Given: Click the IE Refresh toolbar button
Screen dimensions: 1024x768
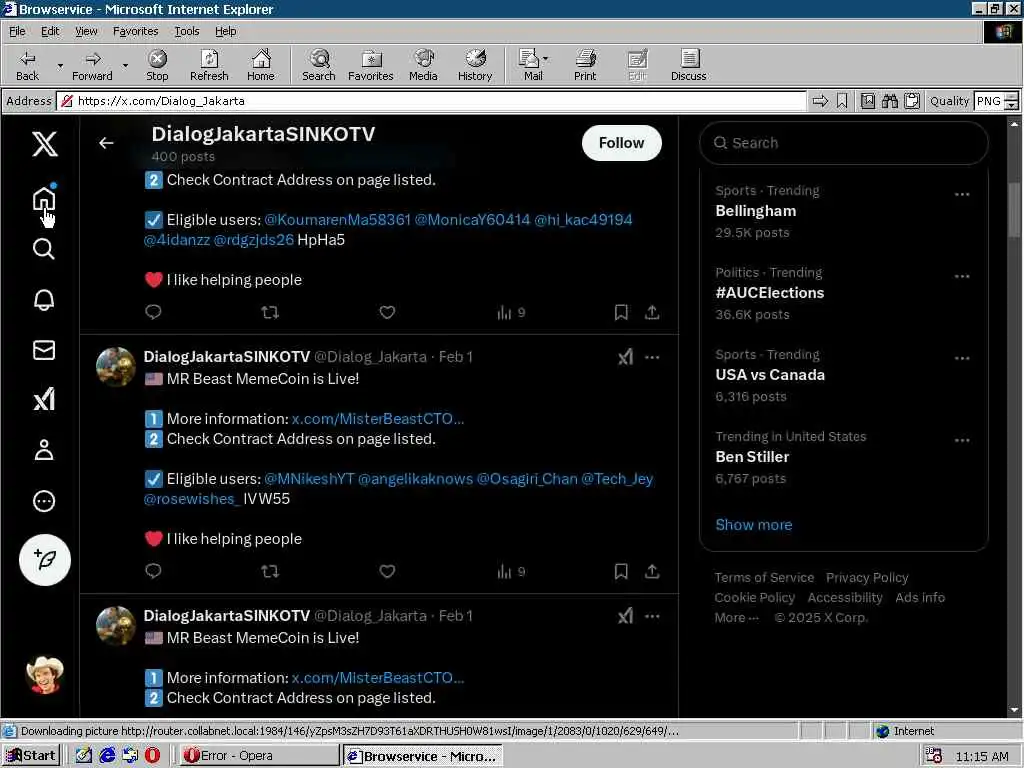Looking at the screenshot, I should coord(209,65).
